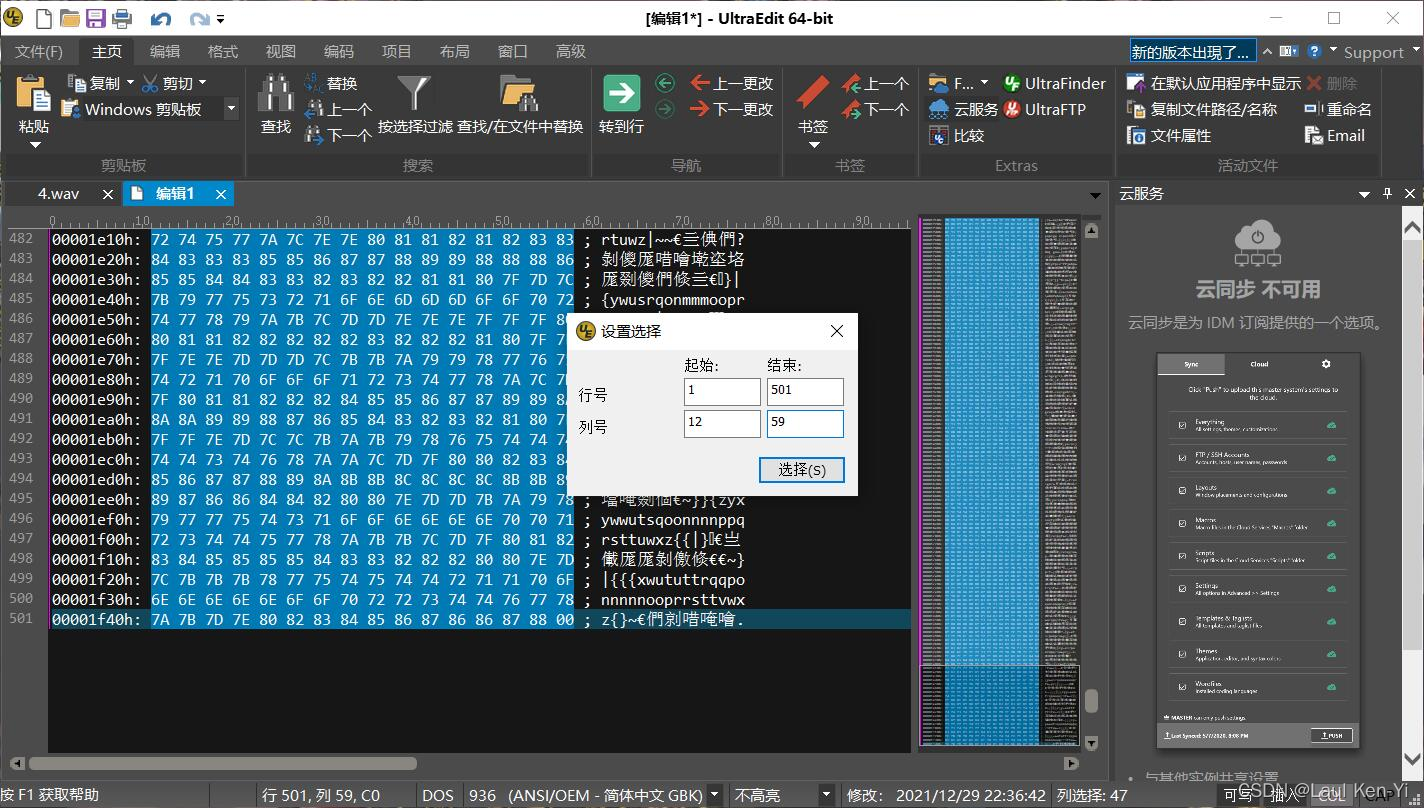Launch UltraFinder from Extras group
Screen dimensions: 1424x808
click(x=1053, y=83)
